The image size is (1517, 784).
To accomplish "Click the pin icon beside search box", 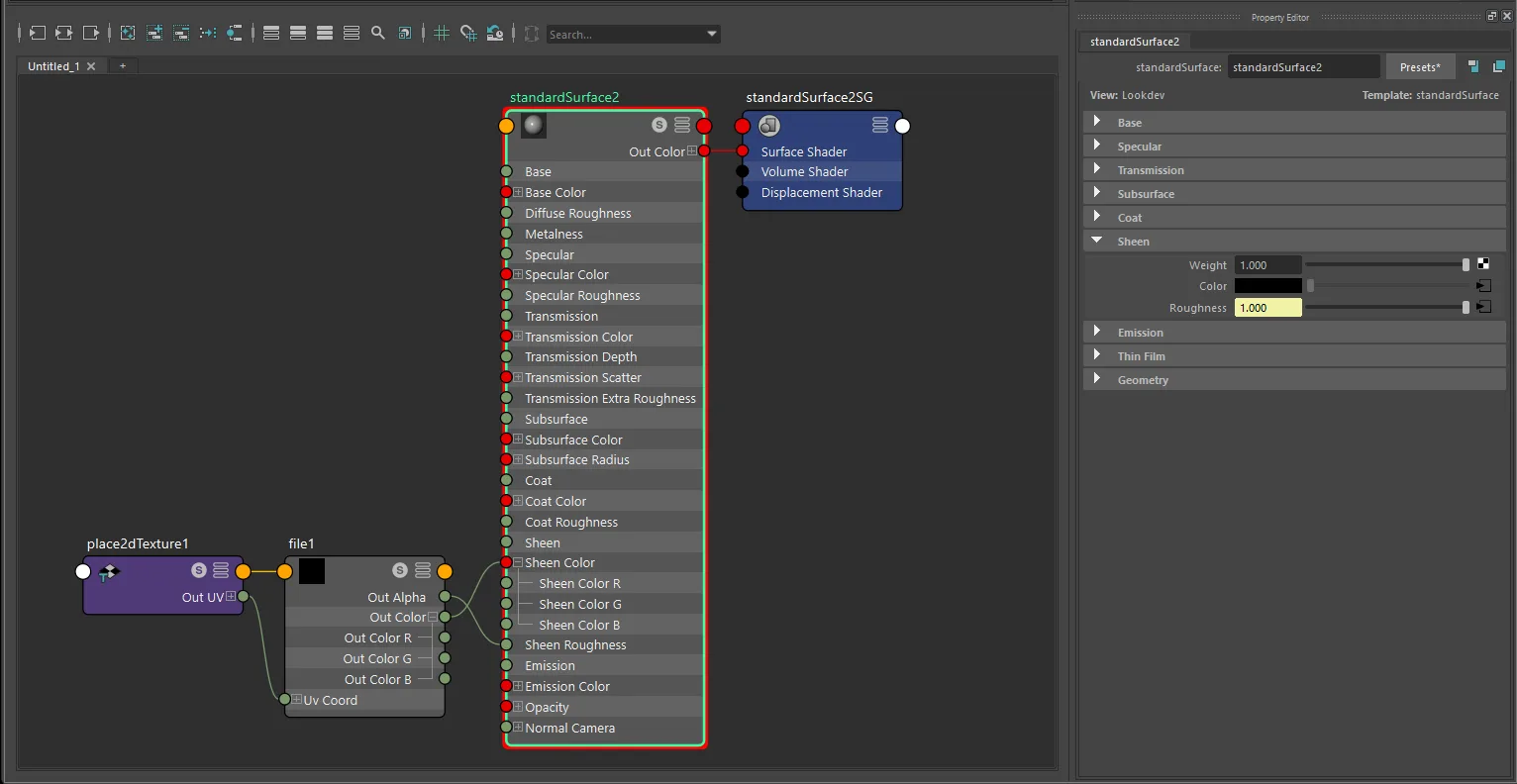I will point(532,34).
